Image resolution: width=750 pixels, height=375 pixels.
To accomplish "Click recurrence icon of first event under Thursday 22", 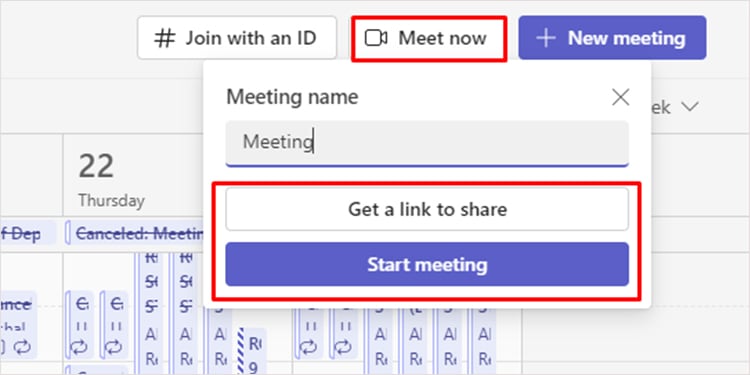I will [x=78, y=346].
